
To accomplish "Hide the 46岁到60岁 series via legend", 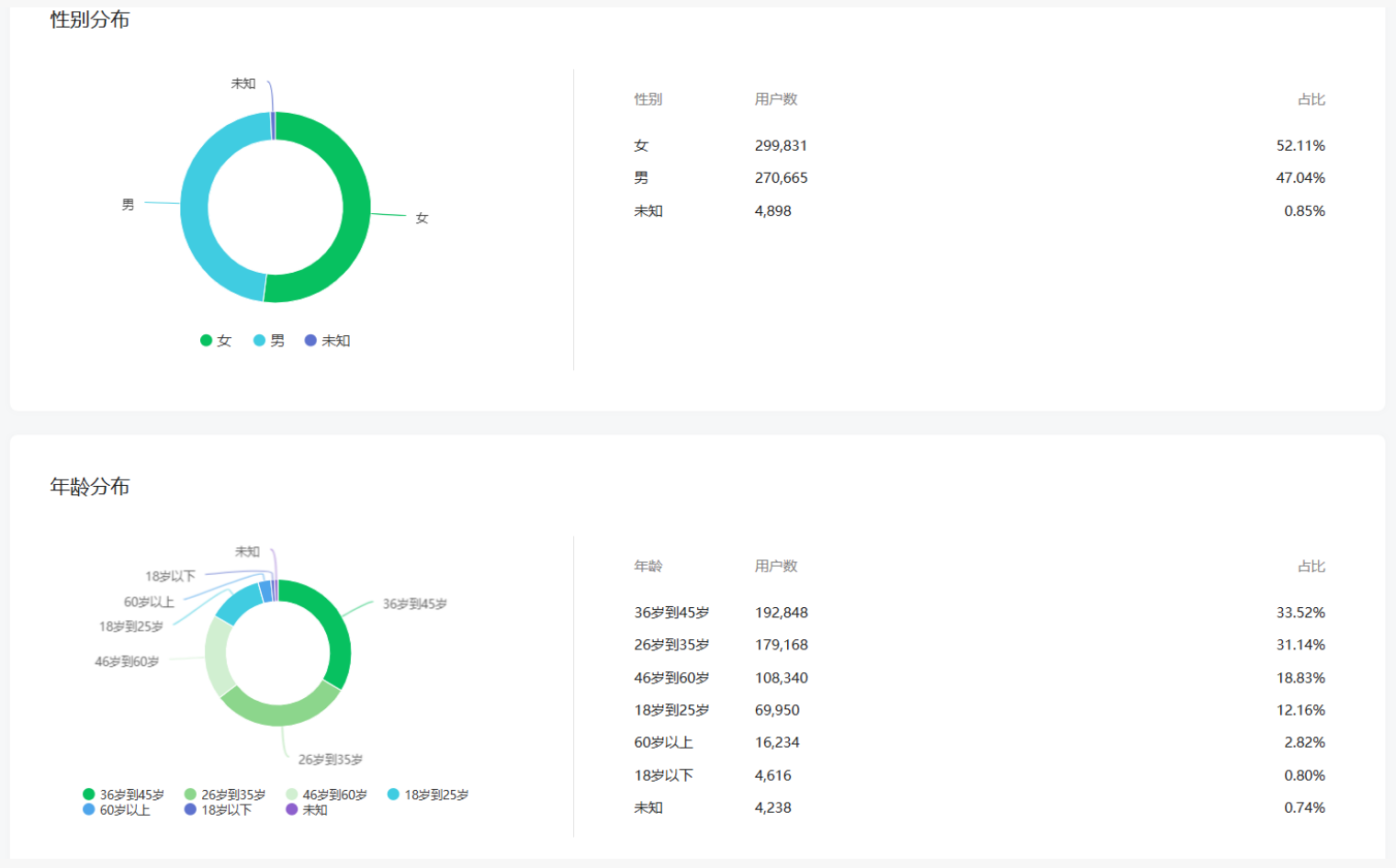I will click(326, 795).
